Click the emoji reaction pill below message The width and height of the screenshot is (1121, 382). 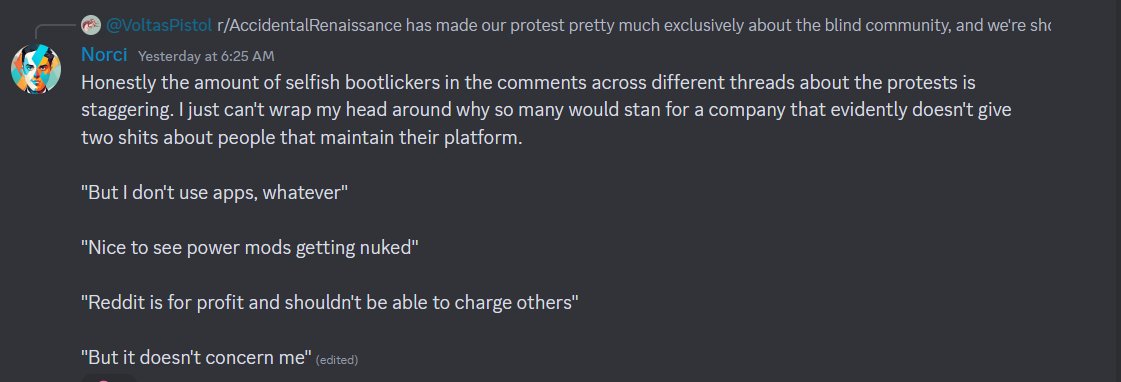107,378
